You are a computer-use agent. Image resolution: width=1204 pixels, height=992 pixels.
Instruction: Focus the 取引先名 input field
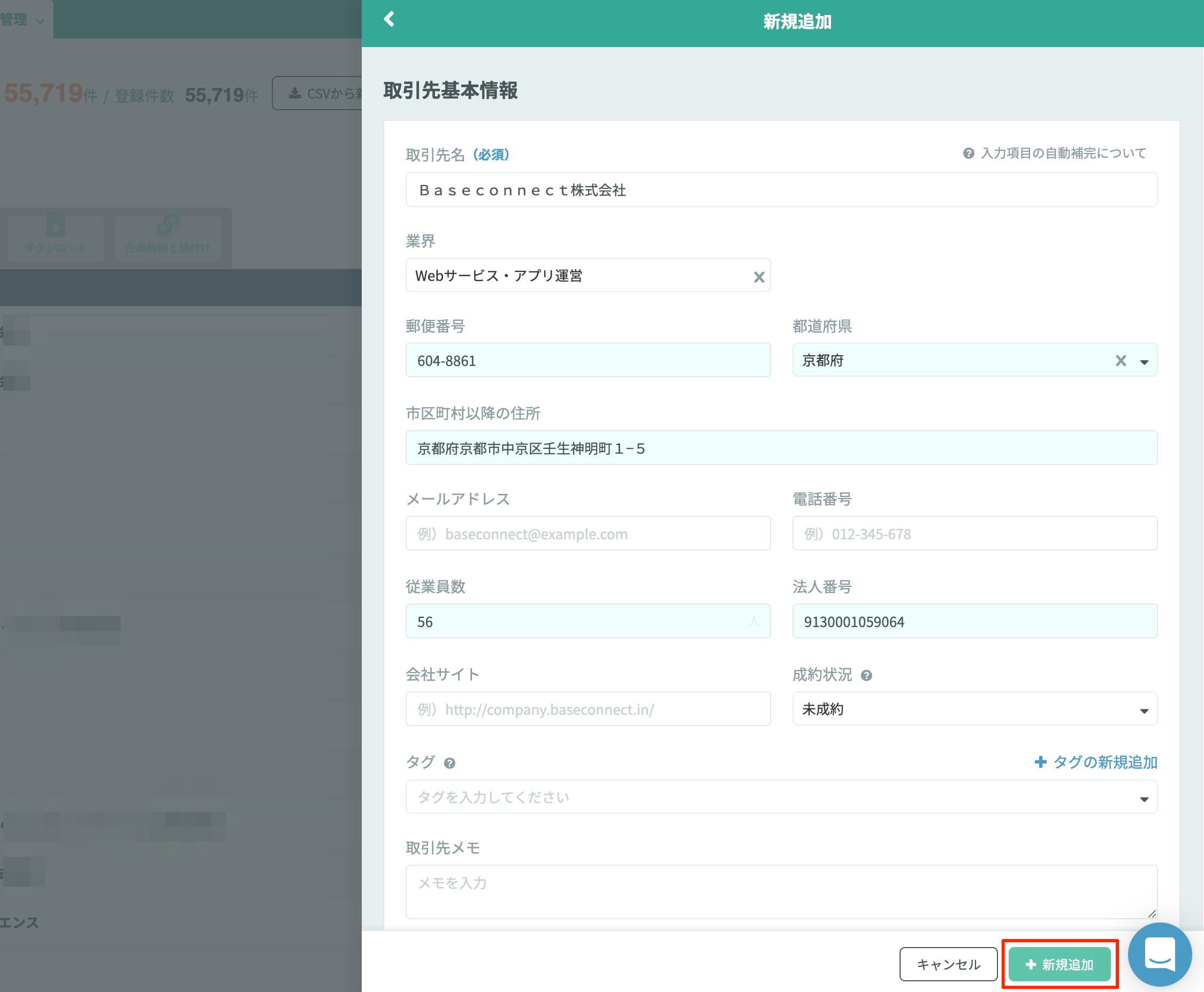pyautogui.click(x=781, y=190)
